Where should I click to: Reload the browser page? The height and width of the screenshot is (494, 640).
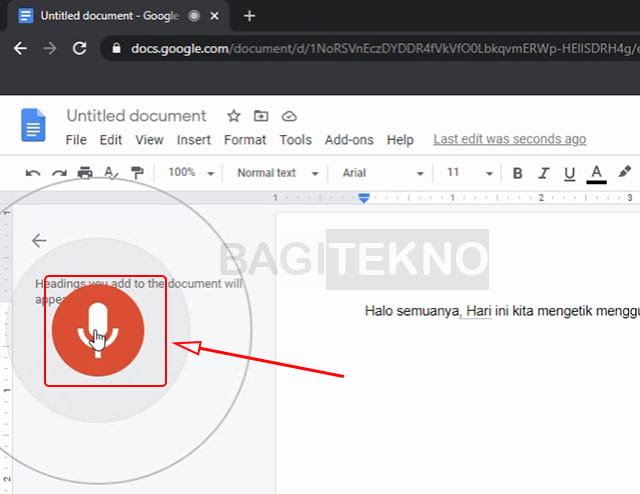(80, 48)
